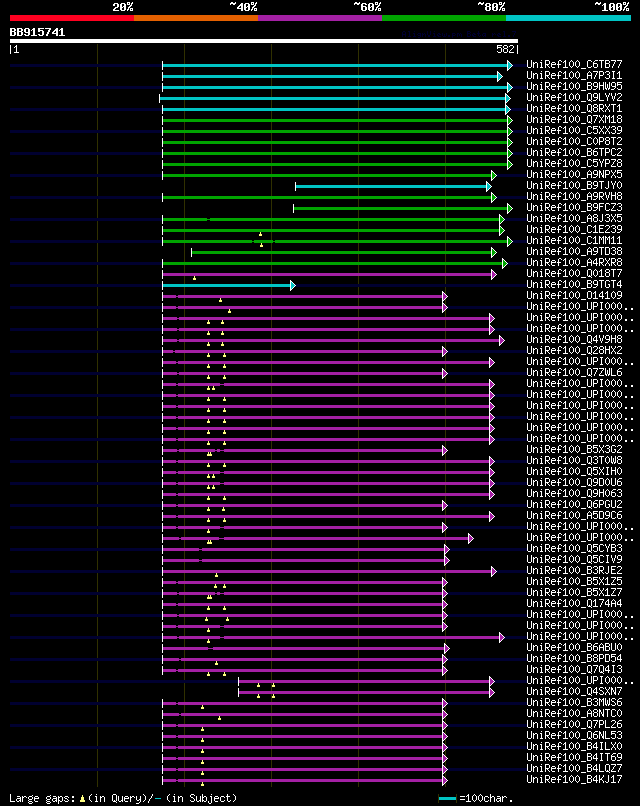The image size is (640, 806).
Task: Select the white BB915741 query sequence bar
Action: pyautogui.click(x=264, y=41)
